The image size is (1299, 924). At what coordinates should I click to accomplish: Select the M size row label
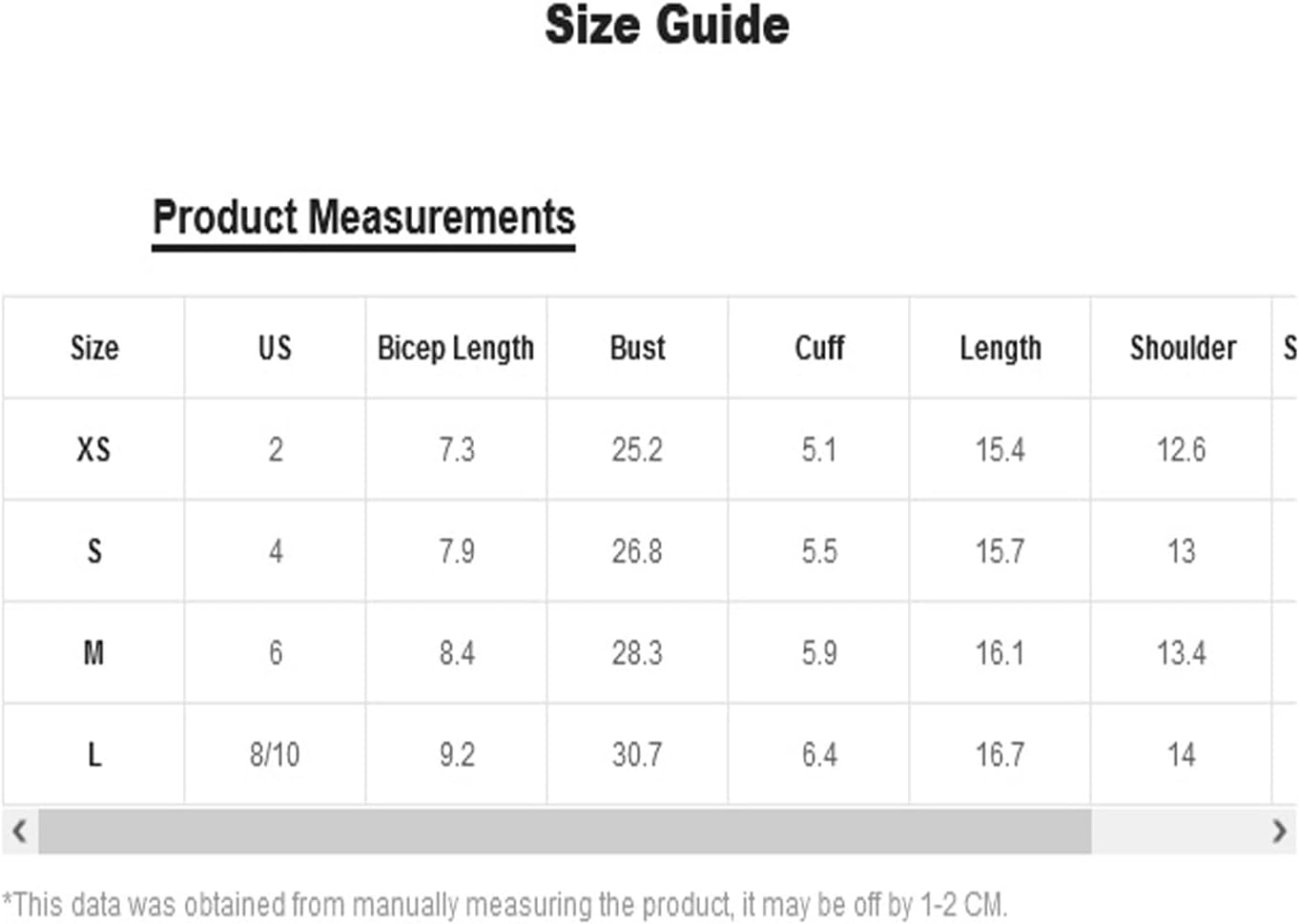coord(93,653)
